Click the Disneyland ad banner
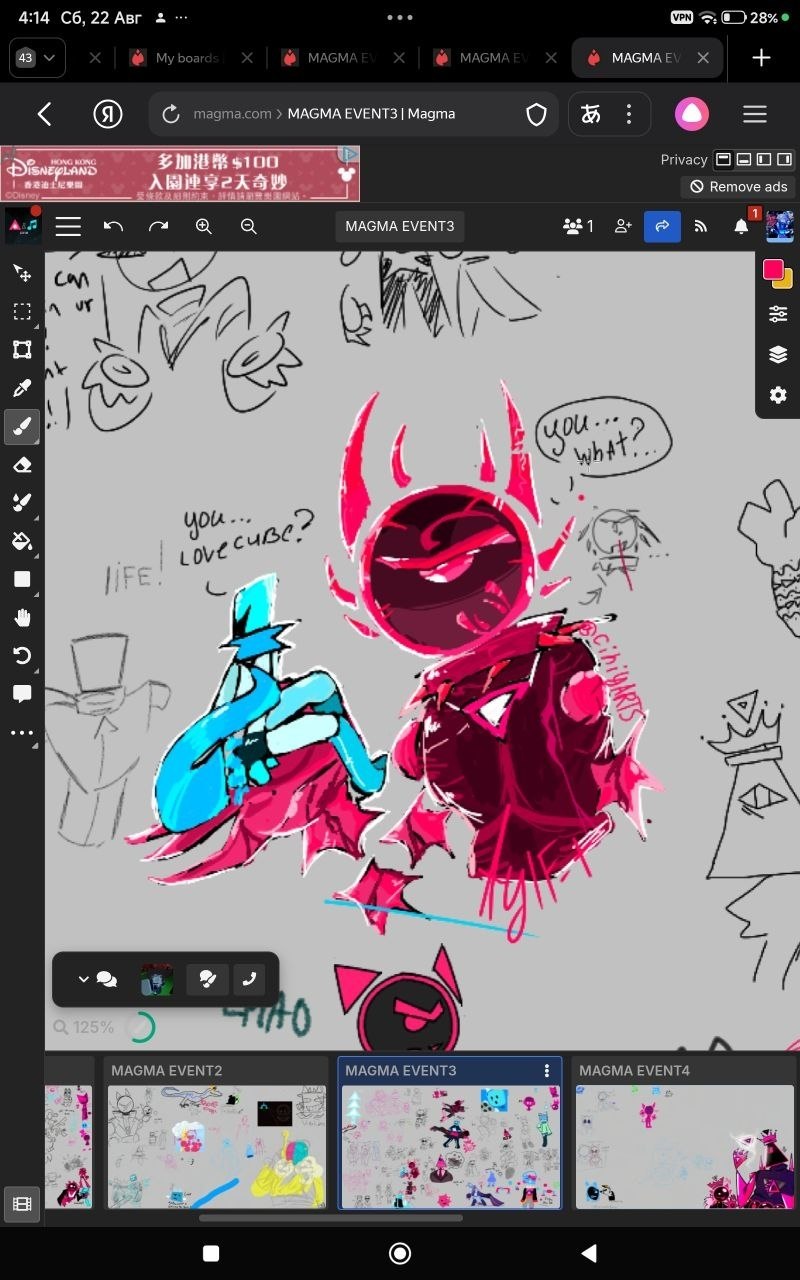The width and height of the screenshot is (800, 1280). click(x=180, y=174)
